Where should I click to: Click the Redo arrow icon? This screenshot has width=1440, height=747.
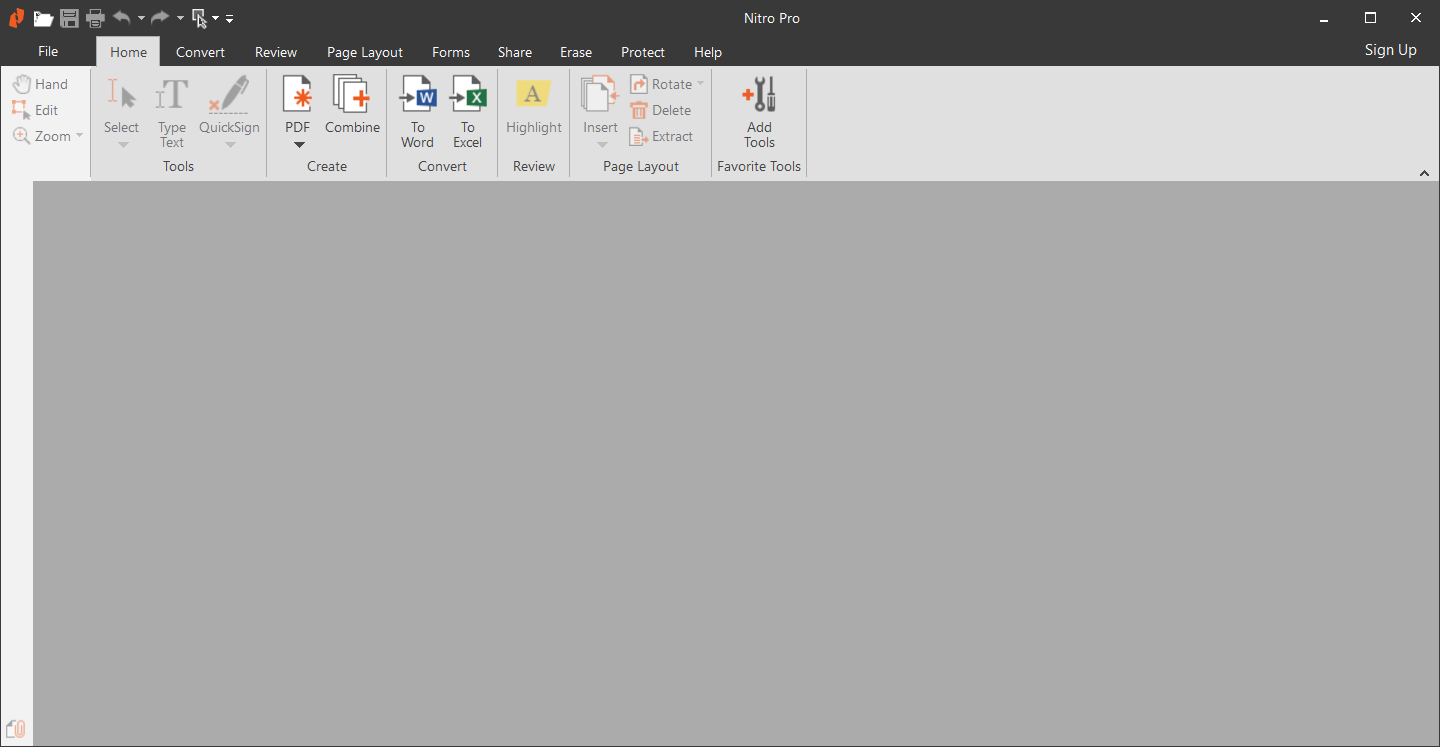click(x=160, y=17)
